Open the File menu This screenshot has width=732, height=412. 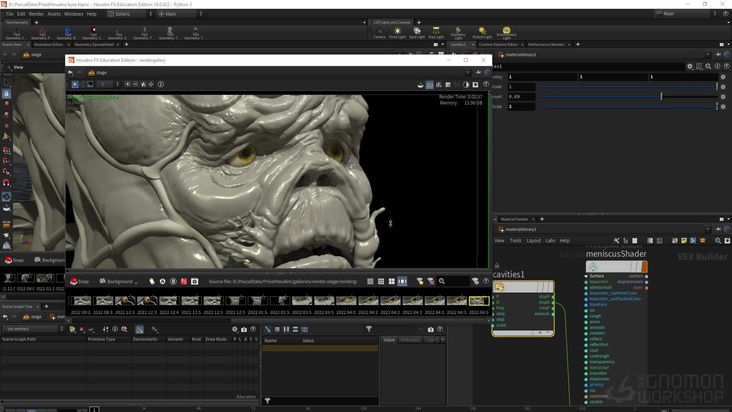click(9, 14)
